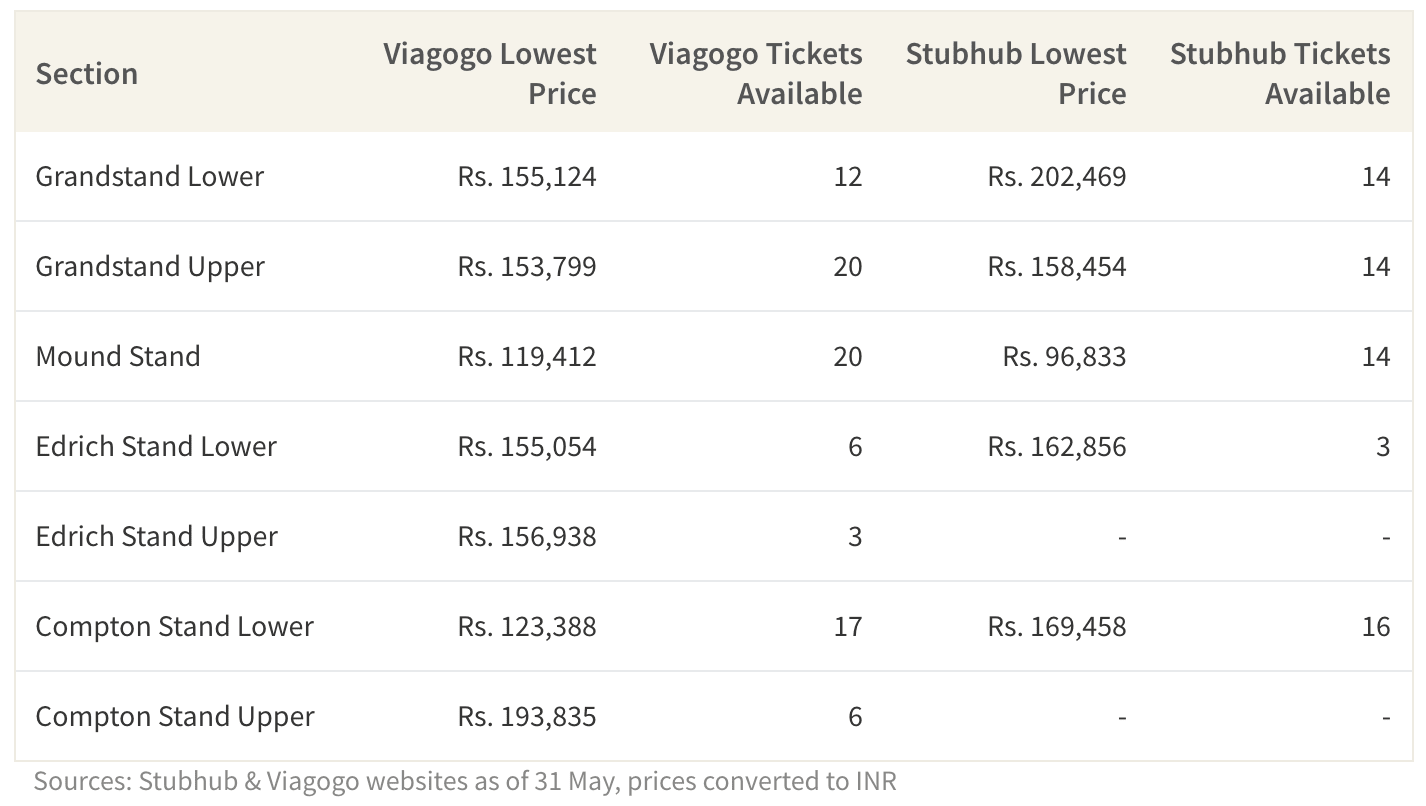Click the Compton Stand Lower label
Image resolution: width=1426 pixels, height=806 pixels.
click(x=175, y=627)
